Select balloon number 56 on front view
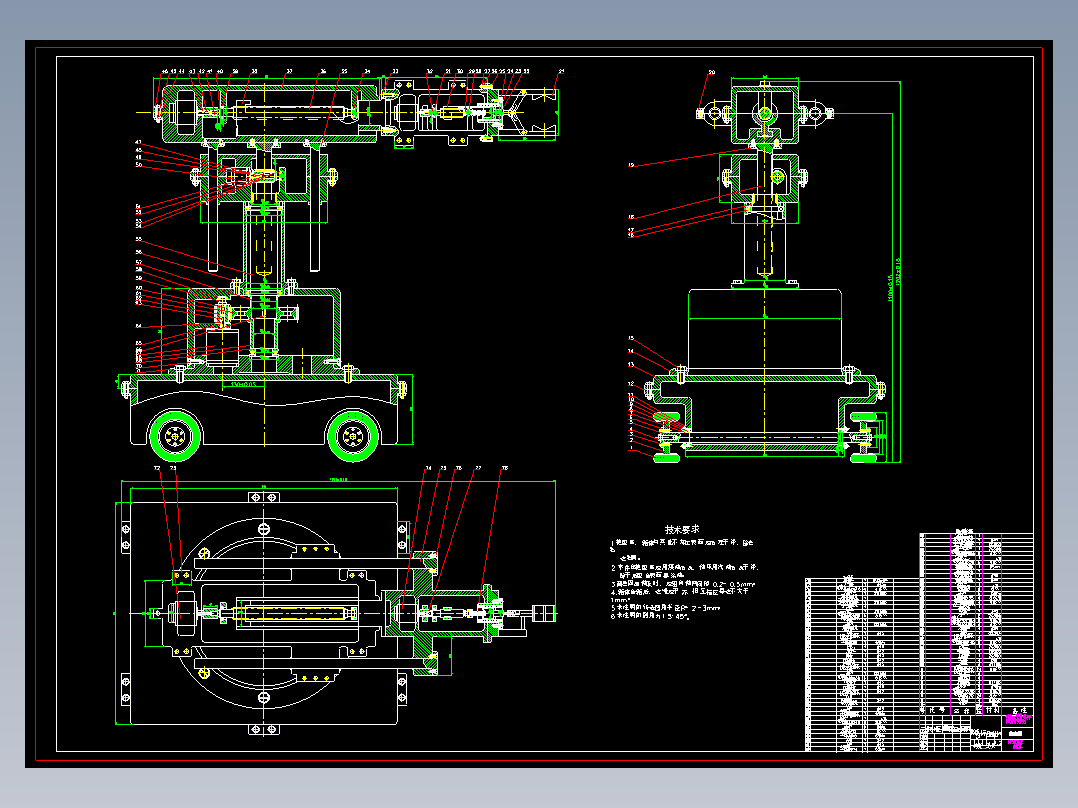 [x=138, y=252]
